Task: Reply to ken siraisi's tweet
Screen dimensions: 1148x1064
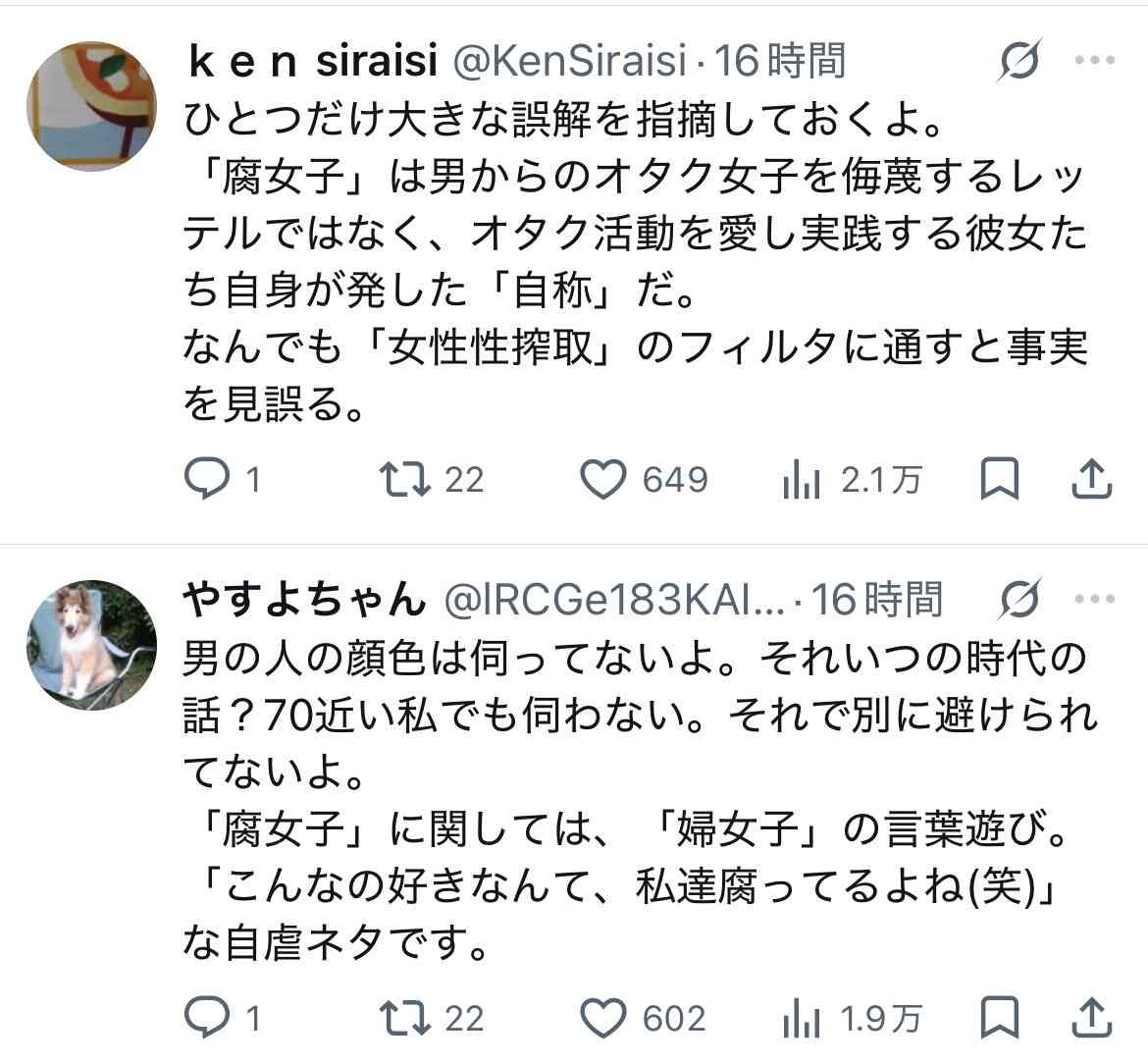Action: (205, 479)
